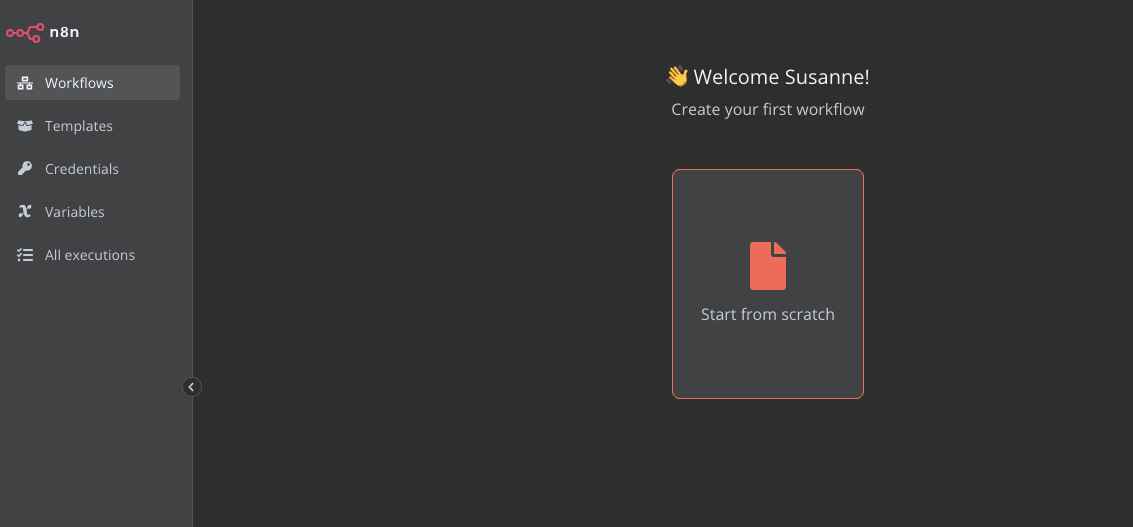Click the Templates box icon
The image size is (1133, 527).
[x=25, y=126]
